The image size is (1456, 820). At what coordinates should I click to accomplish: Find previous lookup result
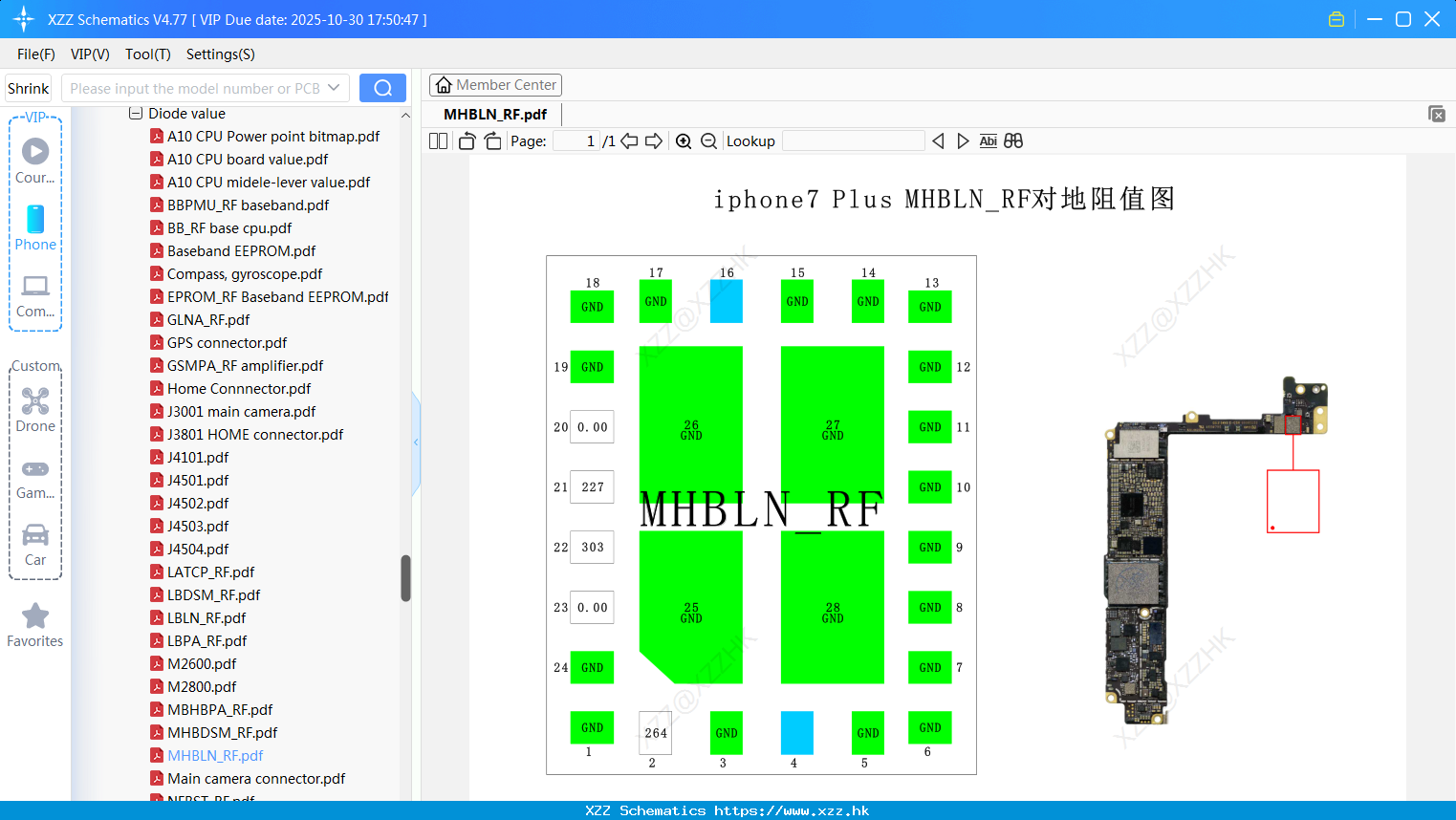pyautogui.click(x=938, y=141)
